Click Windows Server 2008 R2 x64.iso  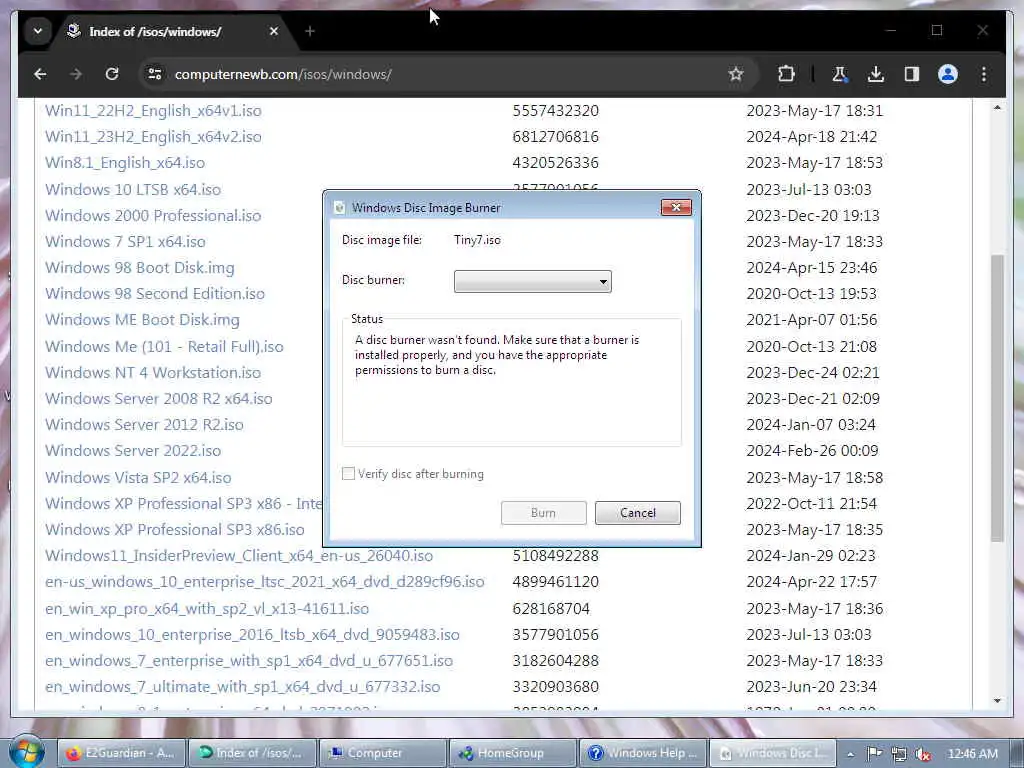[159, 398]
